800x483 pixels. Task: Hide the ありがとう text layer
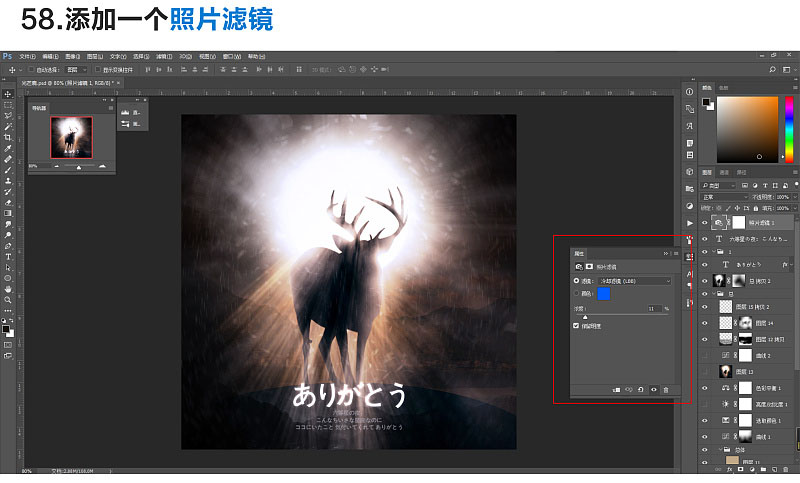[705, 265]
